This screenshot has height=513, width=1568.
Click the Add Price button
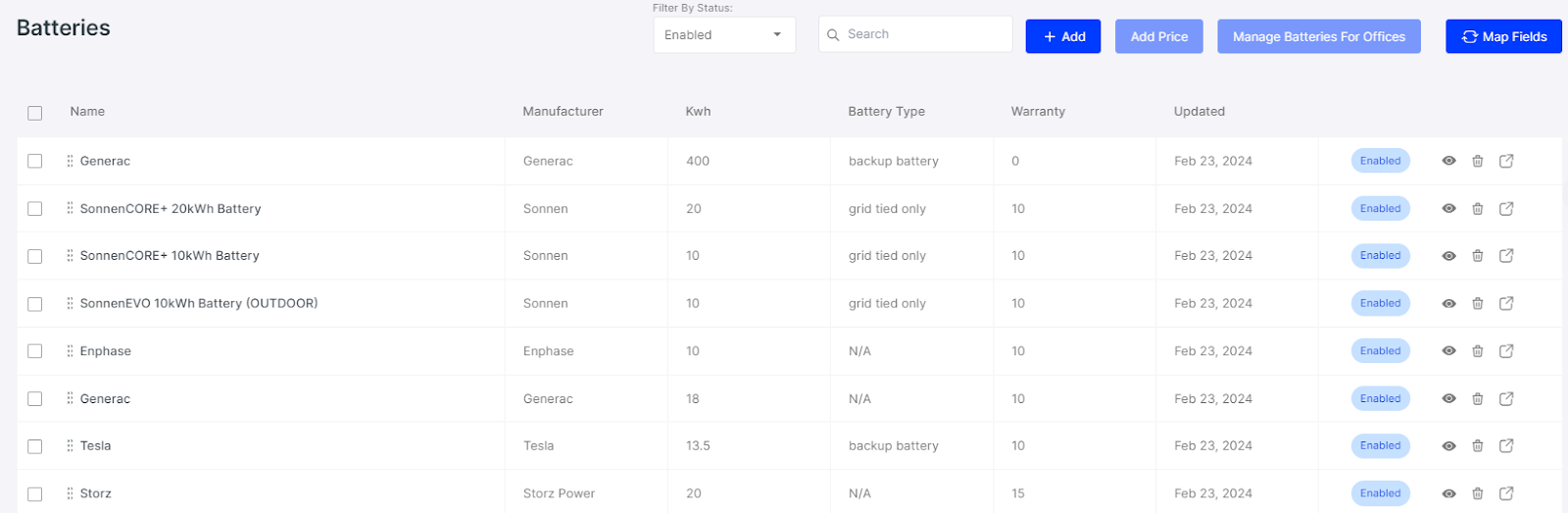click(1159, 36)
